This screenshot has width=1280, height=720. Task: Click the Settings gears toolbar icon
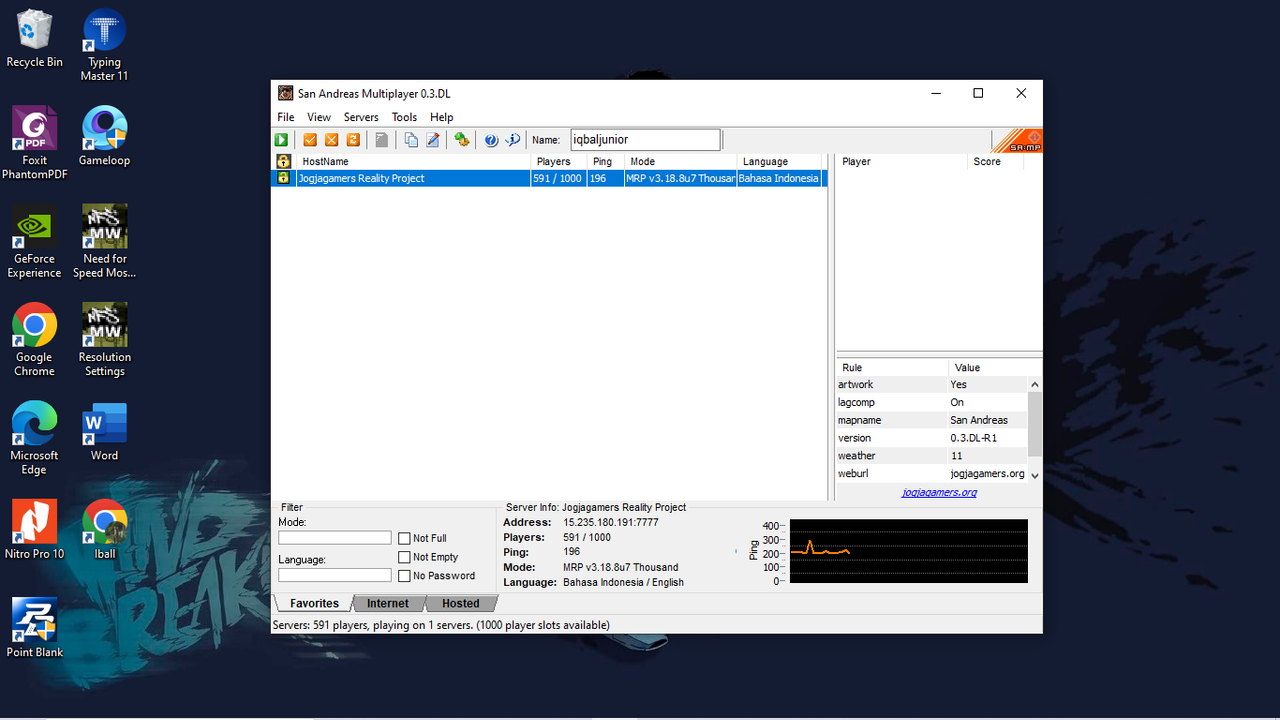pos(461,140)
